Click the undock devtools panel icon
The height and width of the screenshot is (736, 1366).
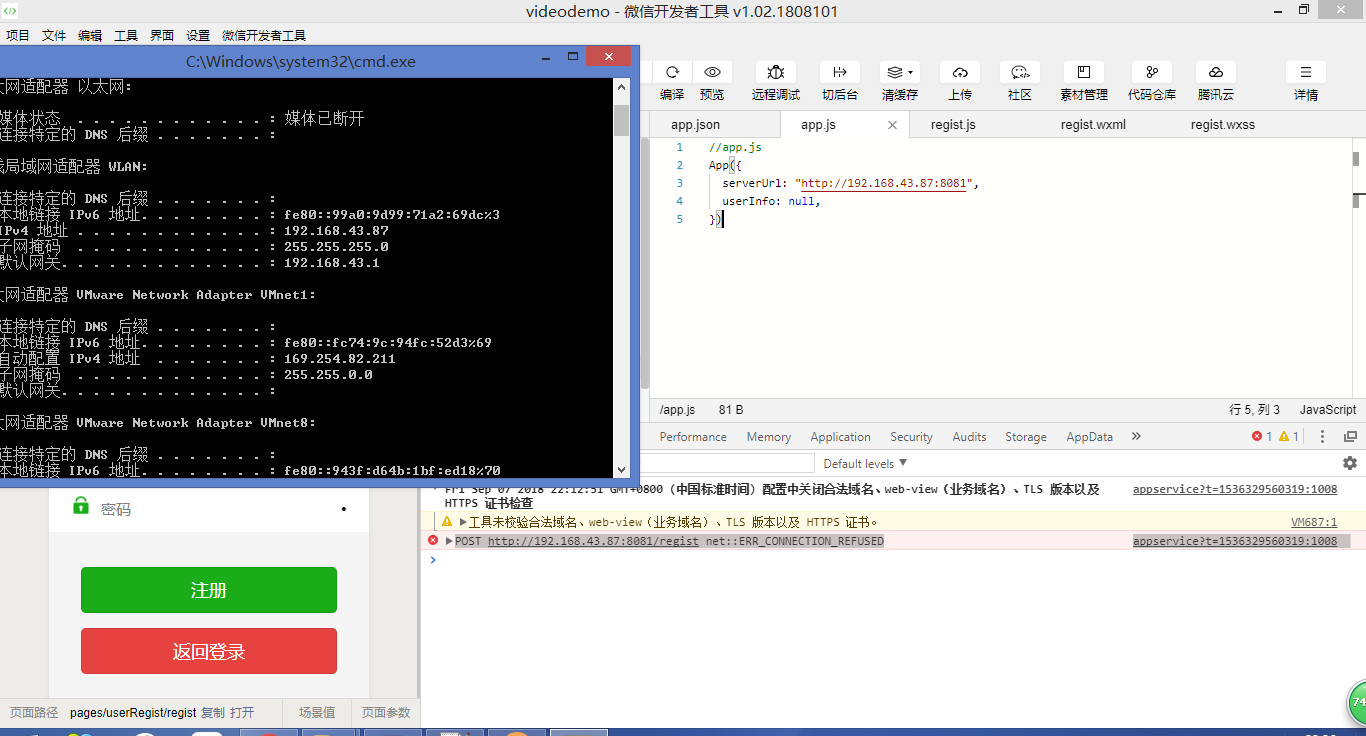point(1350,437)
